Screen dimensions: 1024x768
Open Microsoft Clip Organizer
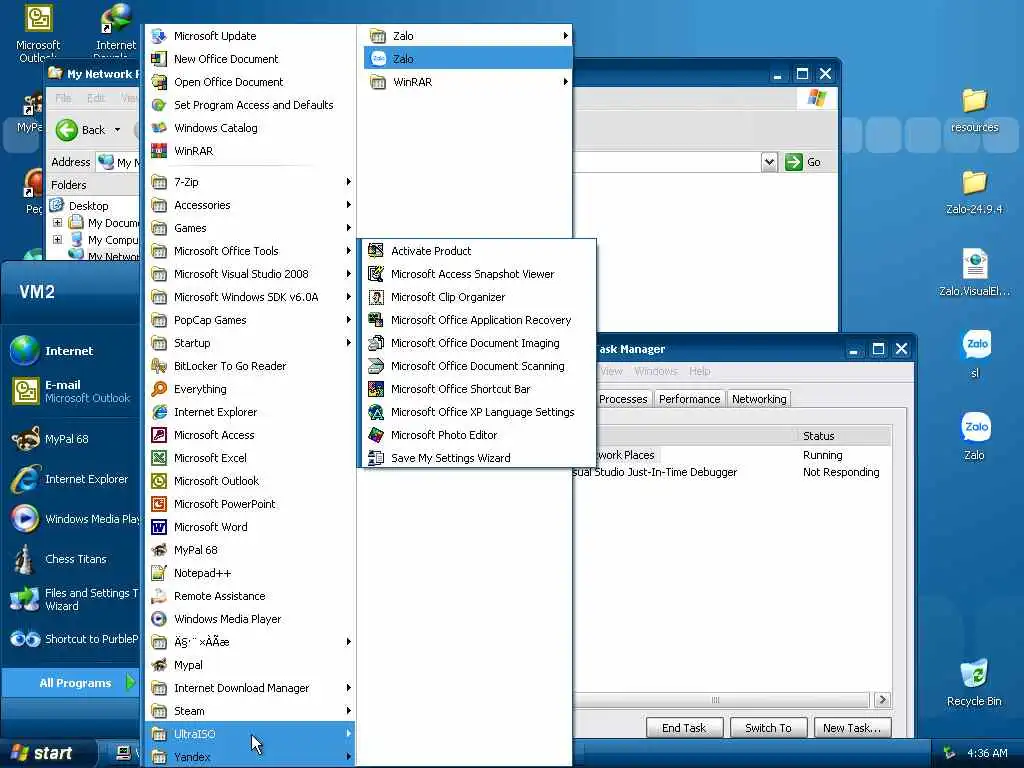477,297
